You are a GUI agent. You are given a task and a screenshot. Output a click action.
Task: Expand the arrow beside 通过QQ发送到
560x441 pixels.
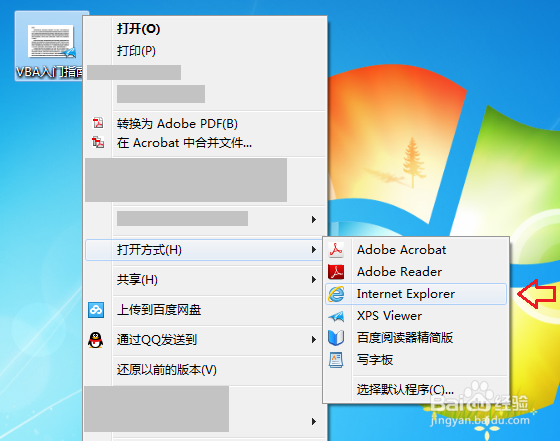click(x=314, y=340)
